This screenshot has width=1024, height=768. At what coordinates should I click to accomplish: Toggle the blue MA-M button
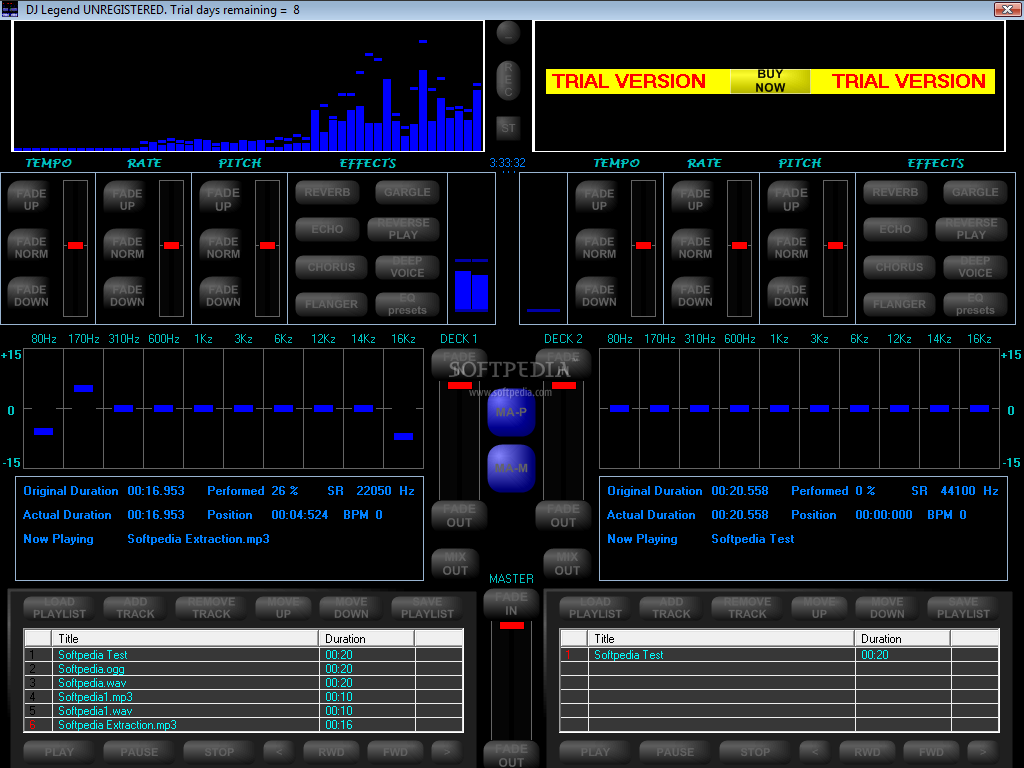click(x=511, y=468)
